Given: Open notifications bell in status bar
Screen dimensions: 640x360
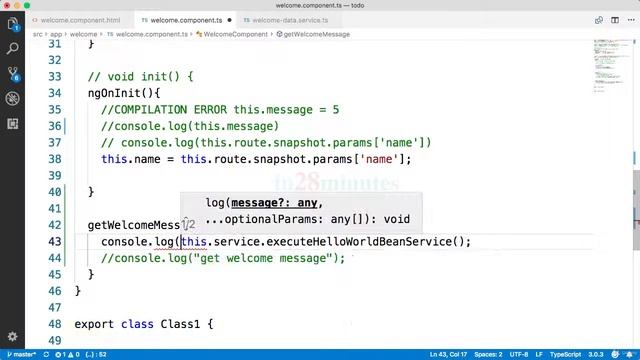Looking at the screenshot, I should click(x=630, y=354).
